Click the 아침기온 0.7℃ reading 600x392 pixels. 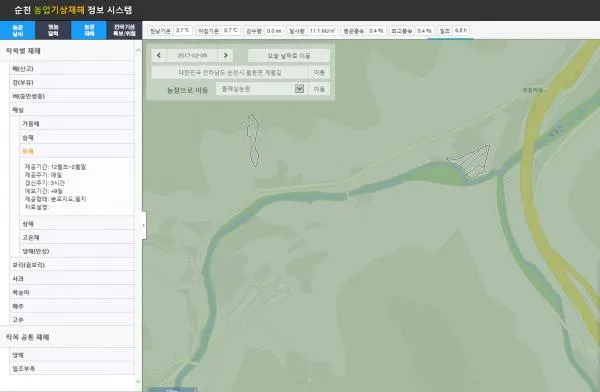218,31
